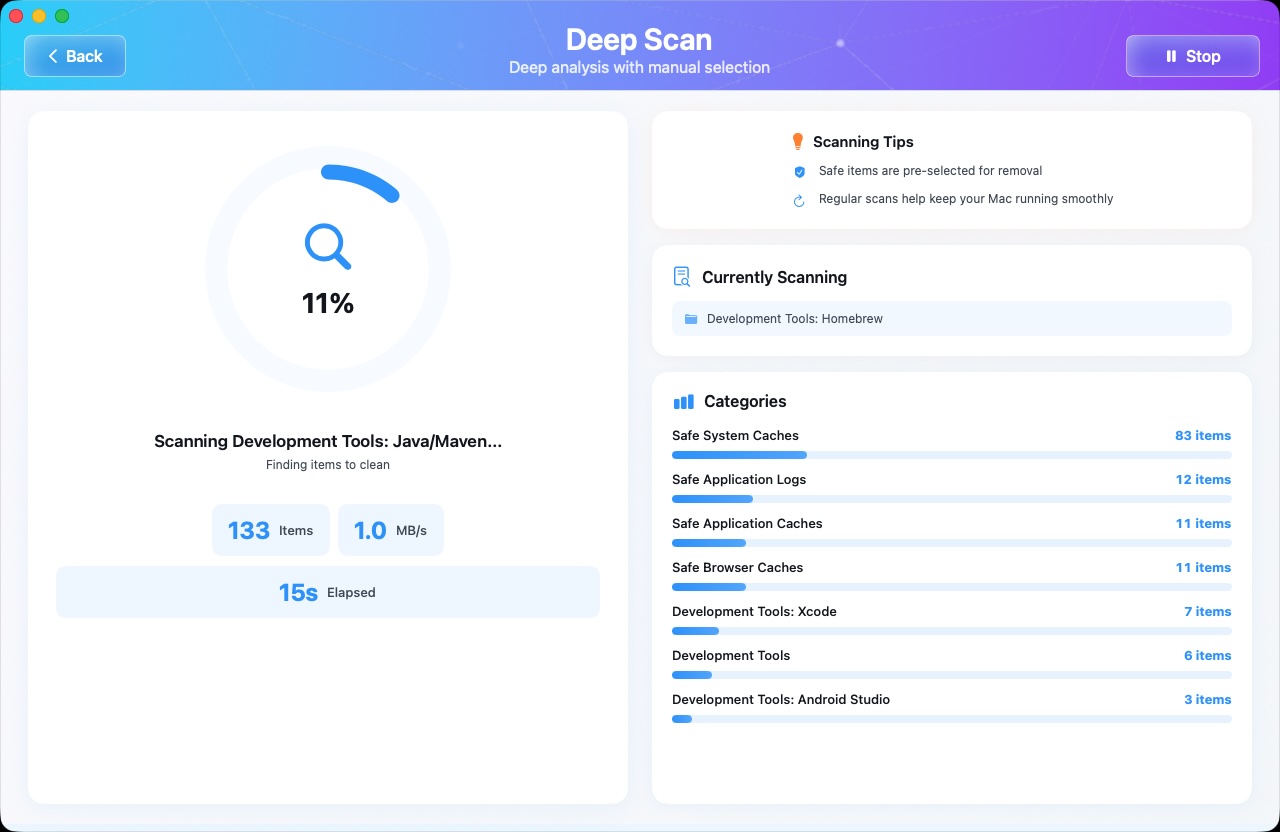Click the shield icon beside pre-selected items tip
1280x832 pixels.
(798, 171)
